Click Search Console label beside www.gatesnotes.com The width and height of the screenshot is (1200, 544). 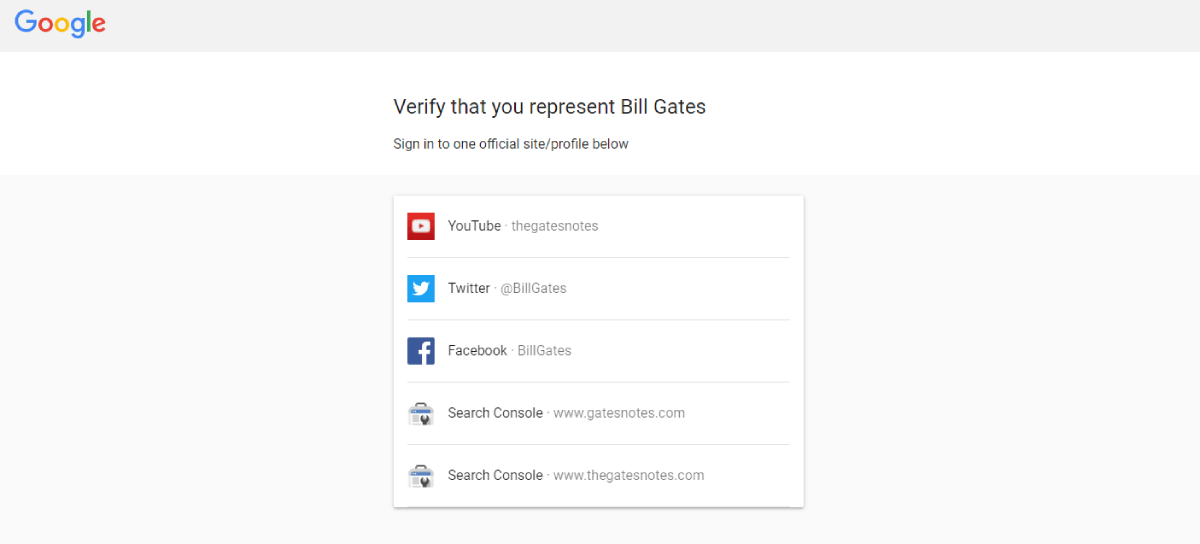[x=495, y=413]
